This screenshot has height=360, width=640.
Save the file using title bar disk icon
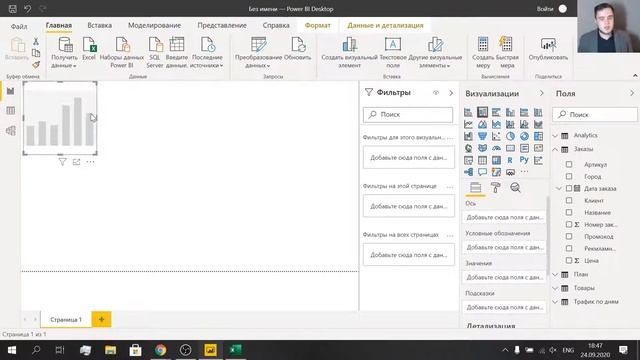coord(13,9)
